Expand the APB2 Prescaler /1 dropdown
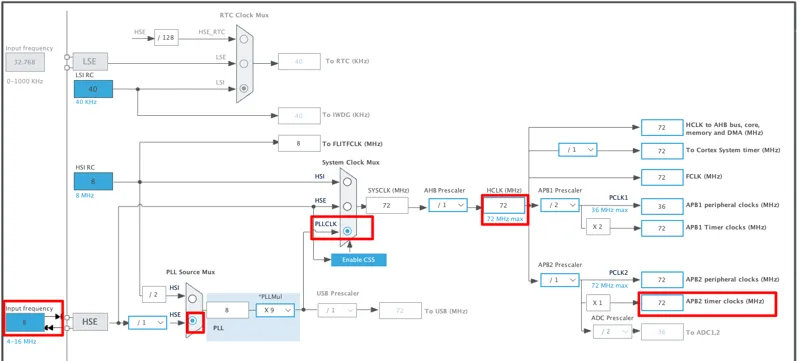Viewport: 800px width, 361px height. coord(560,280)
